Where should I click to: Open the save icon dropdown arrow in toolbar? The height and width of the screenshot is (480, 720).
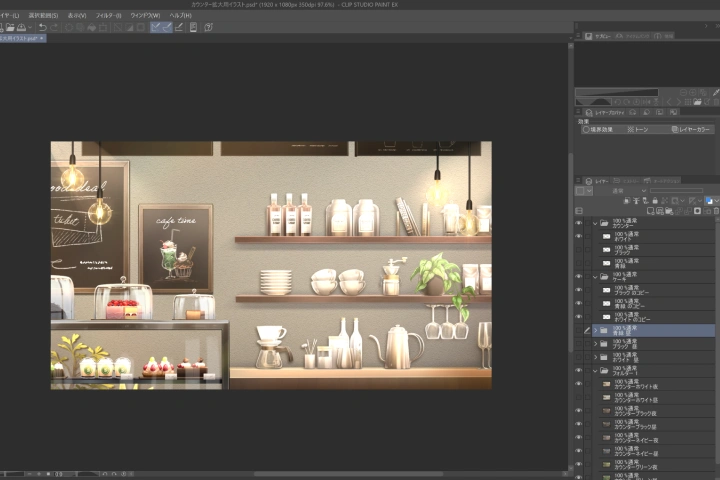pyautogui.click(x=30, y=27)
